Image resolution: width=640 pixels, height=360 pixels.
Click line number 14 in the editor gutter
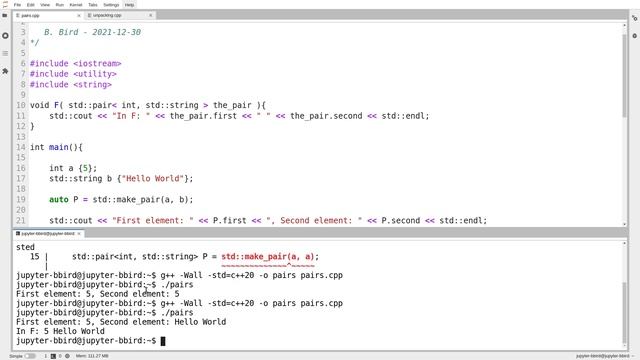click(21, 147)
